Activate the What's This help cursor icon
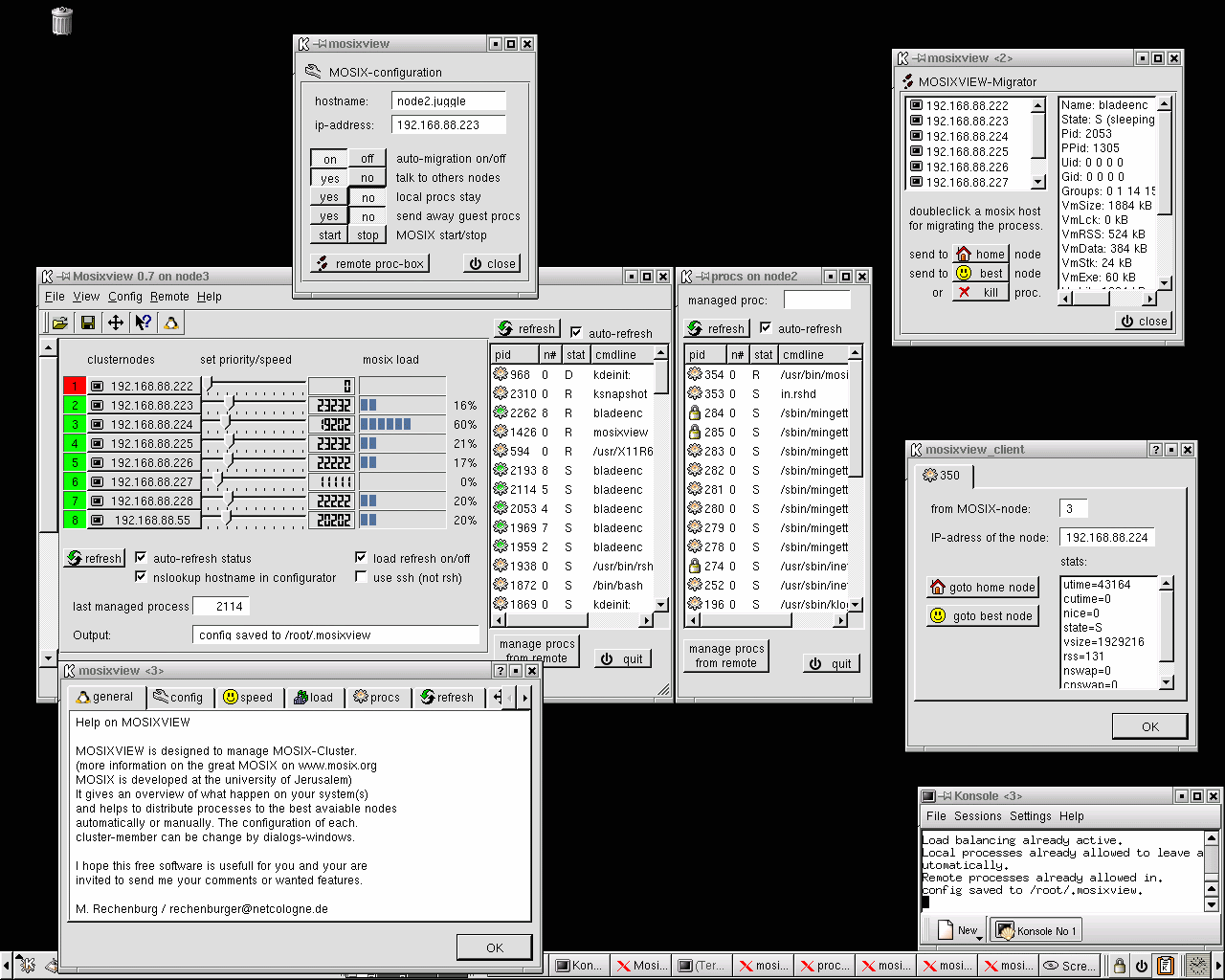Screen dimensions: 1225x980 coord(143,323)
